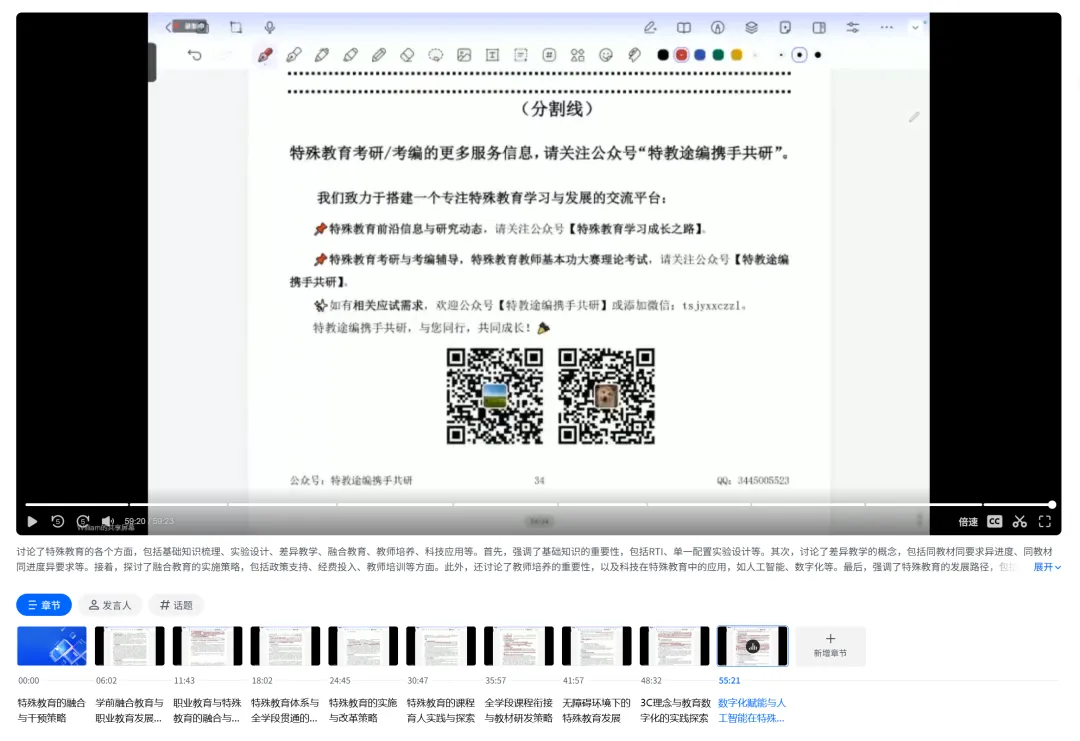The height and width of the screenshot is (741, 1080).
Task: Switch to the 发言人 tab
Action: pyautogui.click(x=110, y=605)
